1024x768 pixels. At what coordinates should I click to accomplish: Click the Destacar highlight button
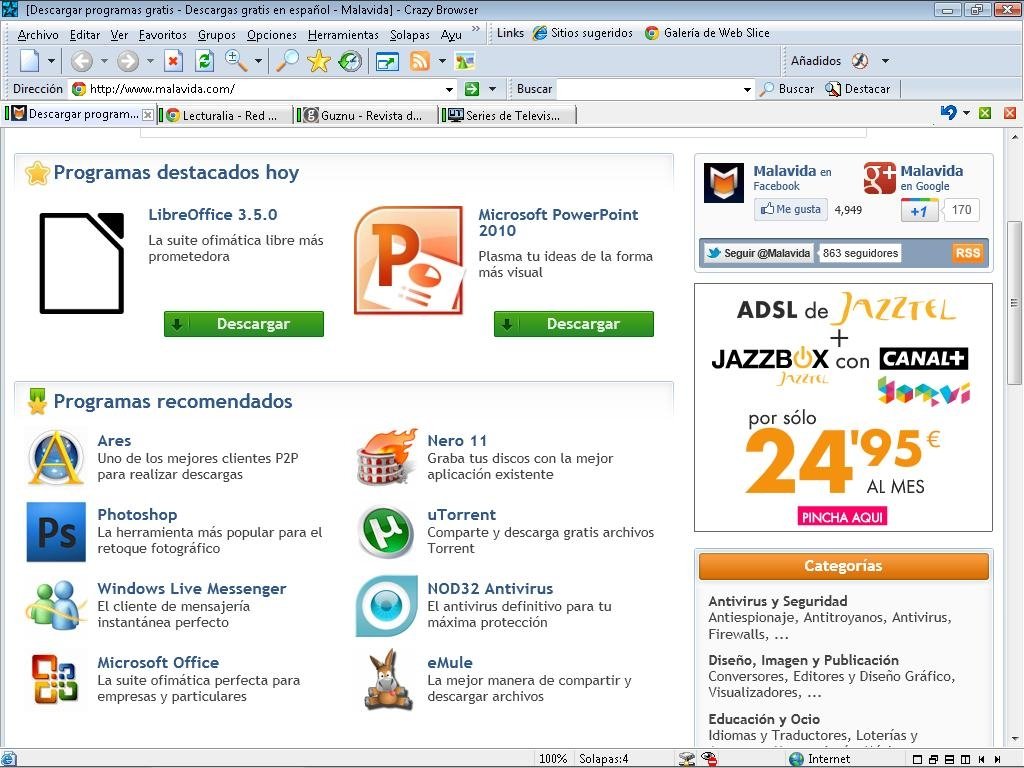pyautogui.click(x=857, y=89)
